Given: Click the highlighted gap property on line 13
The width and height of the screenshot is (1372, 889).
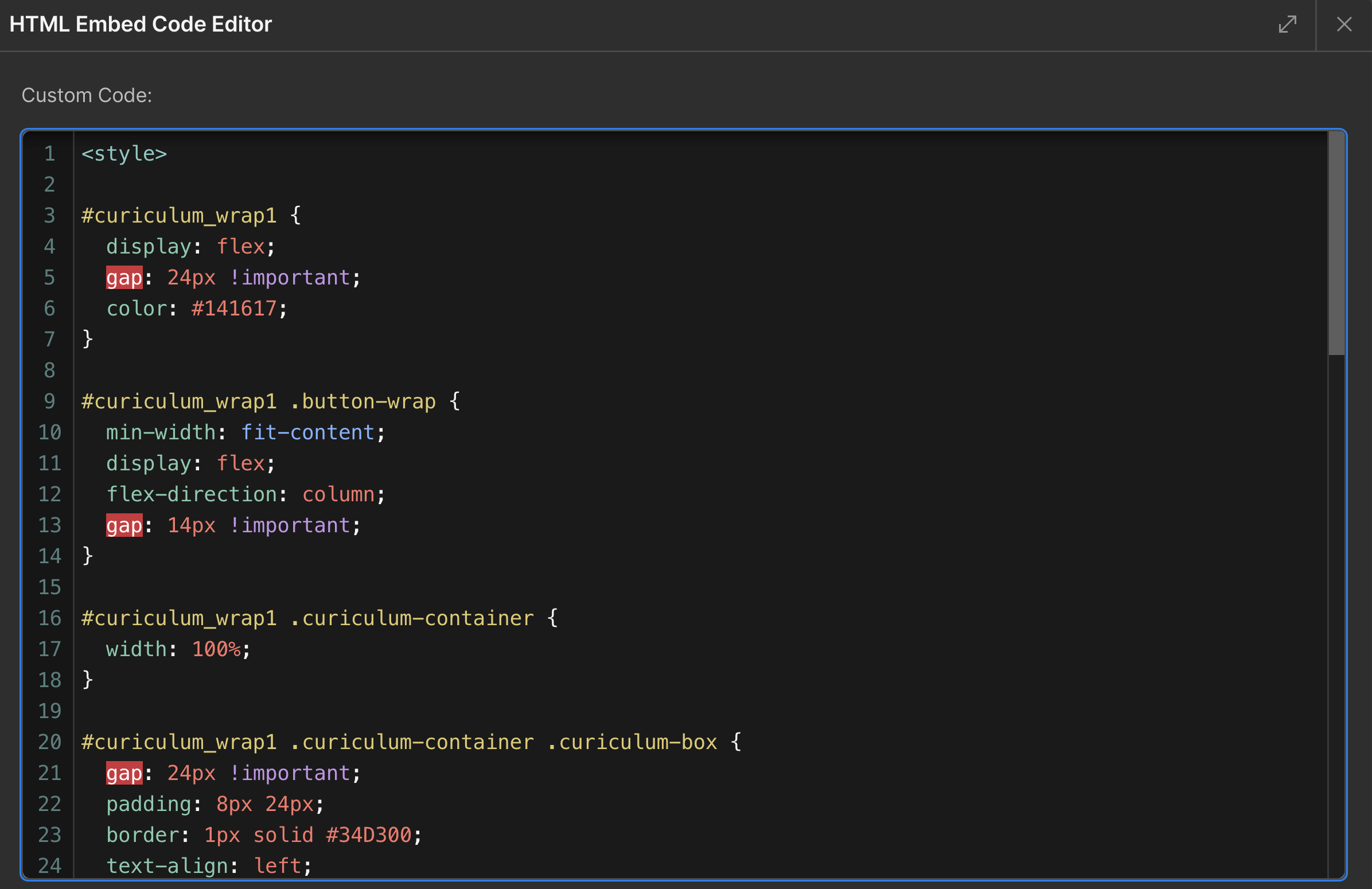Looking at the screenshot, I should (x=124, y=525).
